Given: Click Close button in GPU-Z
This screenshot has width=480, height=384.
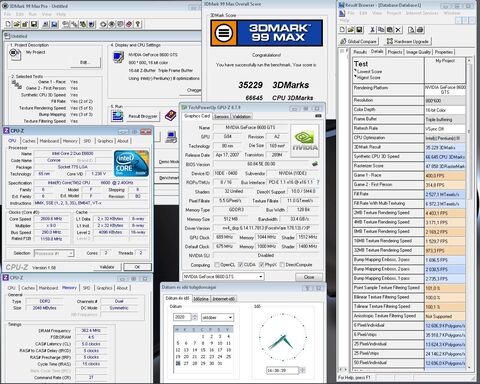Looking at the screenshot, I should click(x=309, y=277).
